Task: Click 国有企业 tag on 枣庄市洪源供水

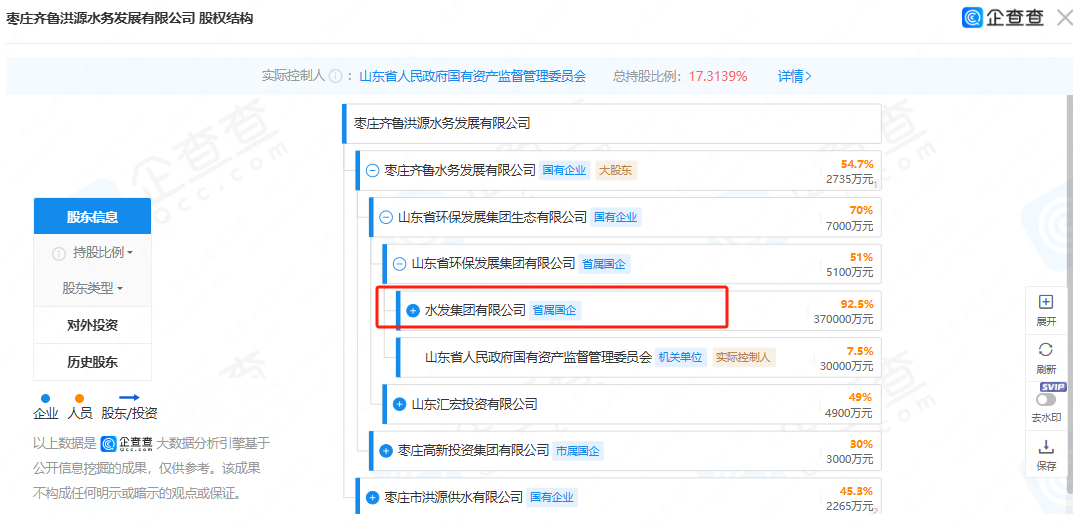Action: (x=552, y=497)
